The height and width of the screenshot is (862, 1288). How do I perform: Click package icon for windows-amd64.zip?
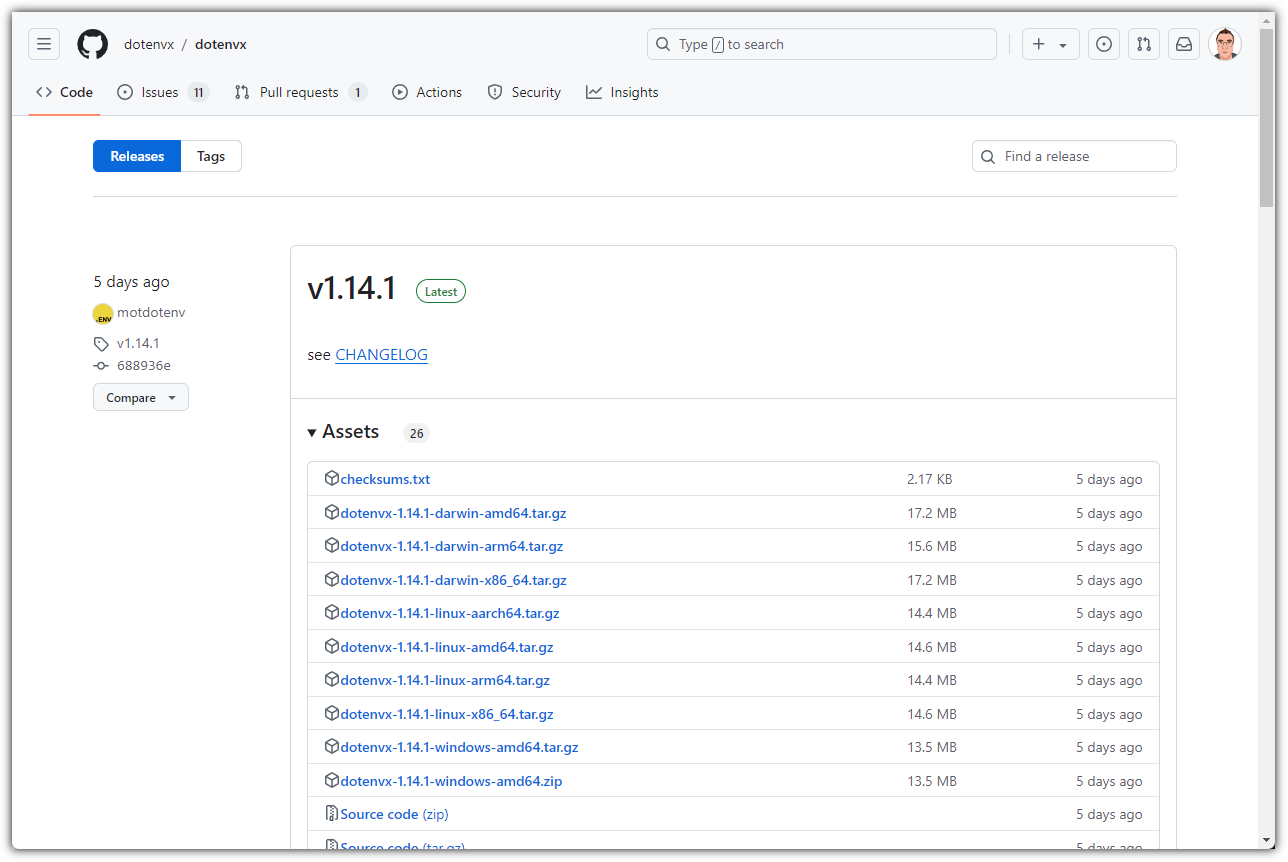coord(332,780)
